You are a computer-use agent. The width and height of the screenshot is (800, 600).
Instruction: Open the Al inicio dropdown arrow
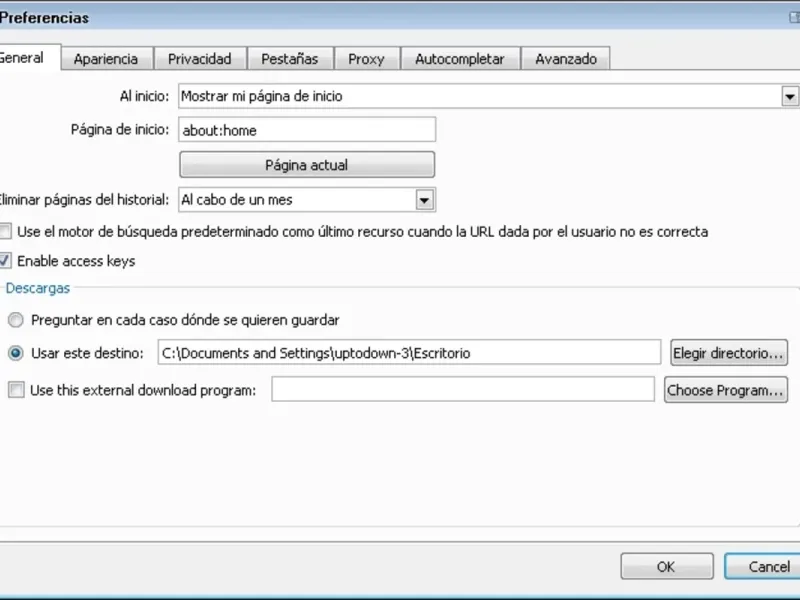790,96
